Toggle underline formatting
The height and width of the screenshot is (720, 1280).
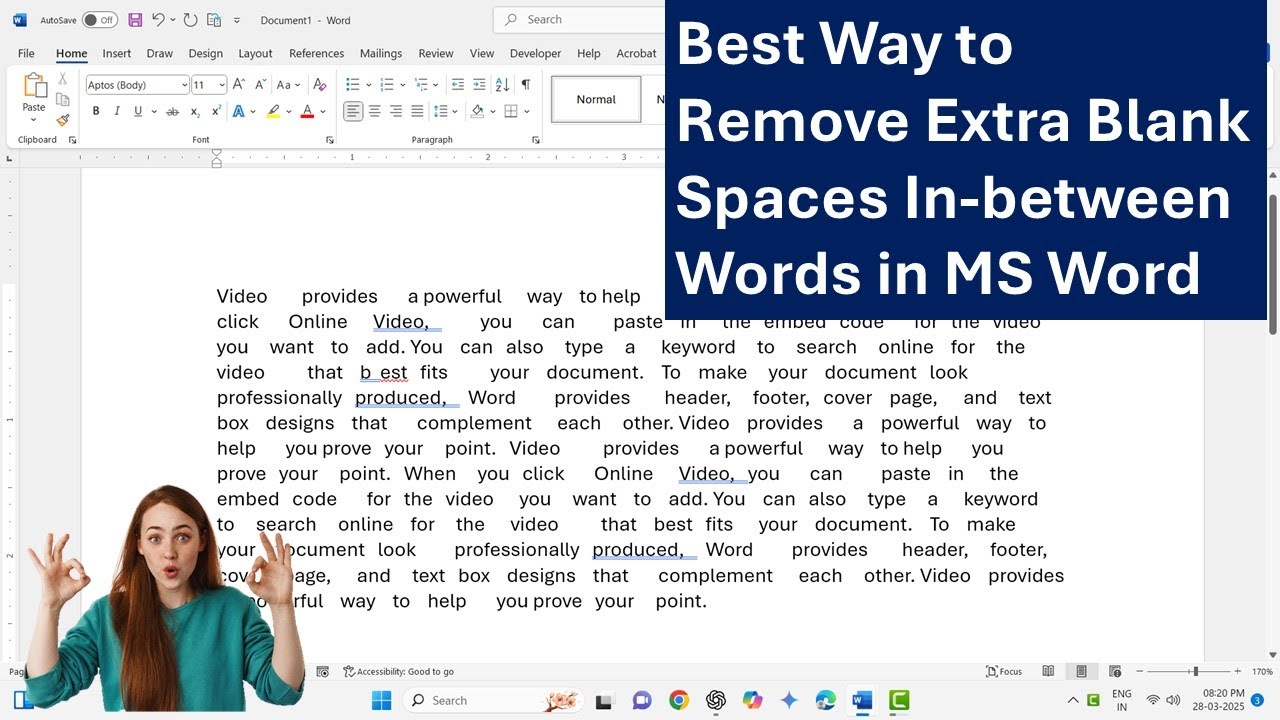[138, 112]
